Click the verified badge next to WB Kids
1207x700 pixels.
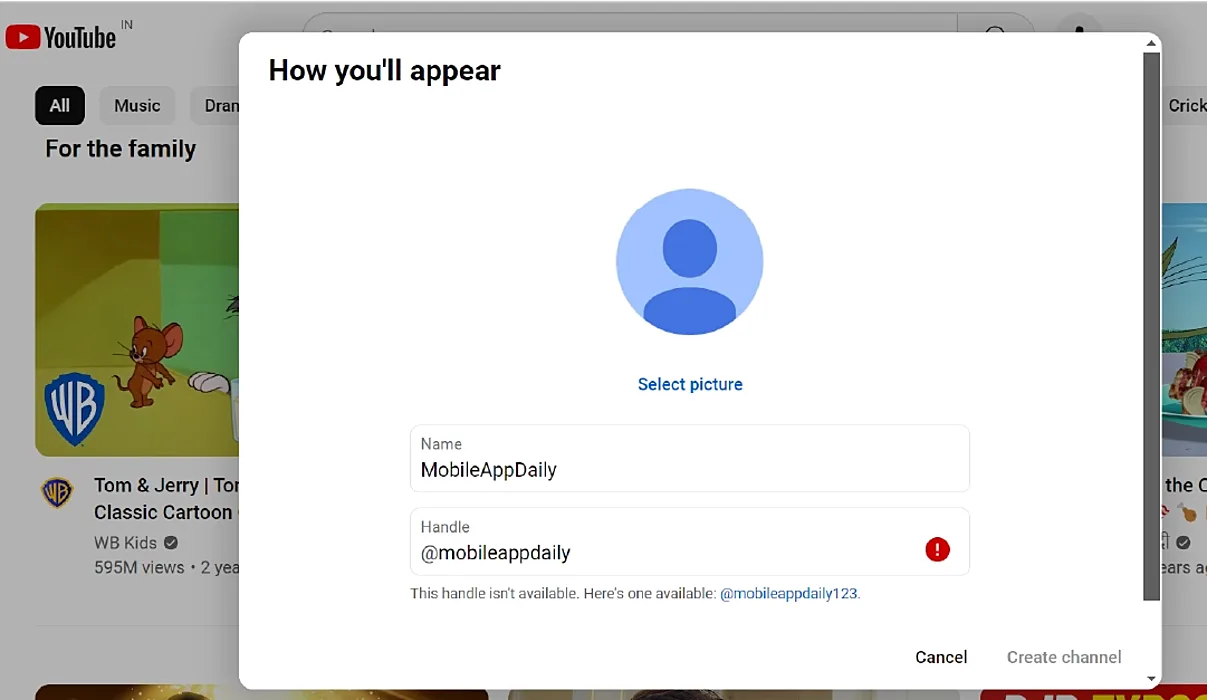point(171,543)
